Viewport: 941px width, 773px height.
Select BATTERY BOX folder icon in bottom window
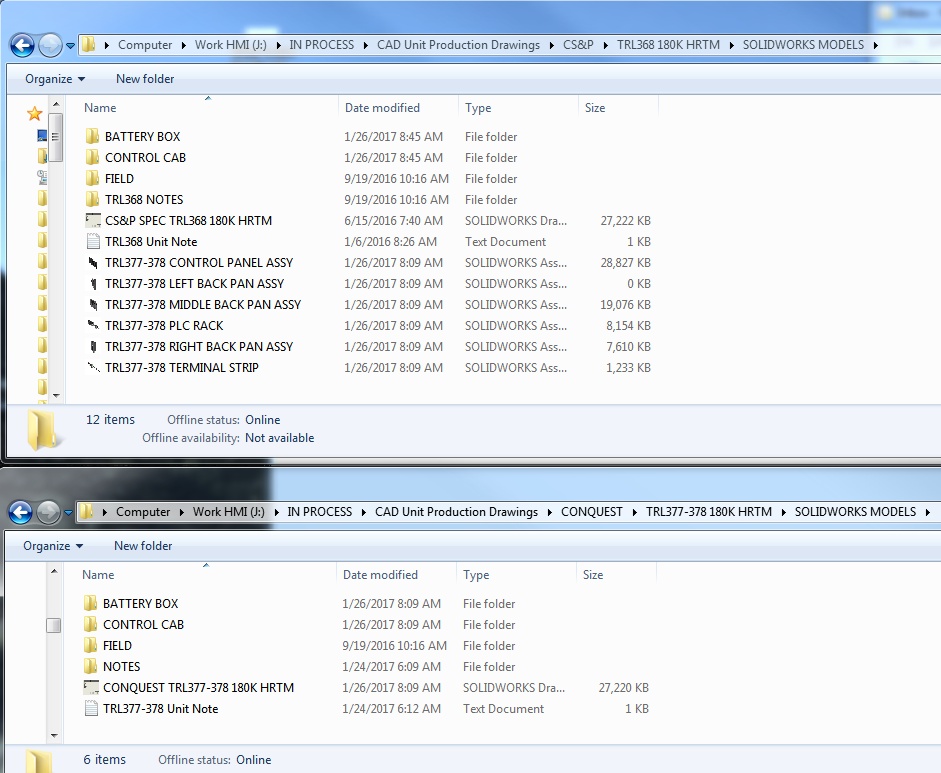pyautogui.click(x=90, y=603)
